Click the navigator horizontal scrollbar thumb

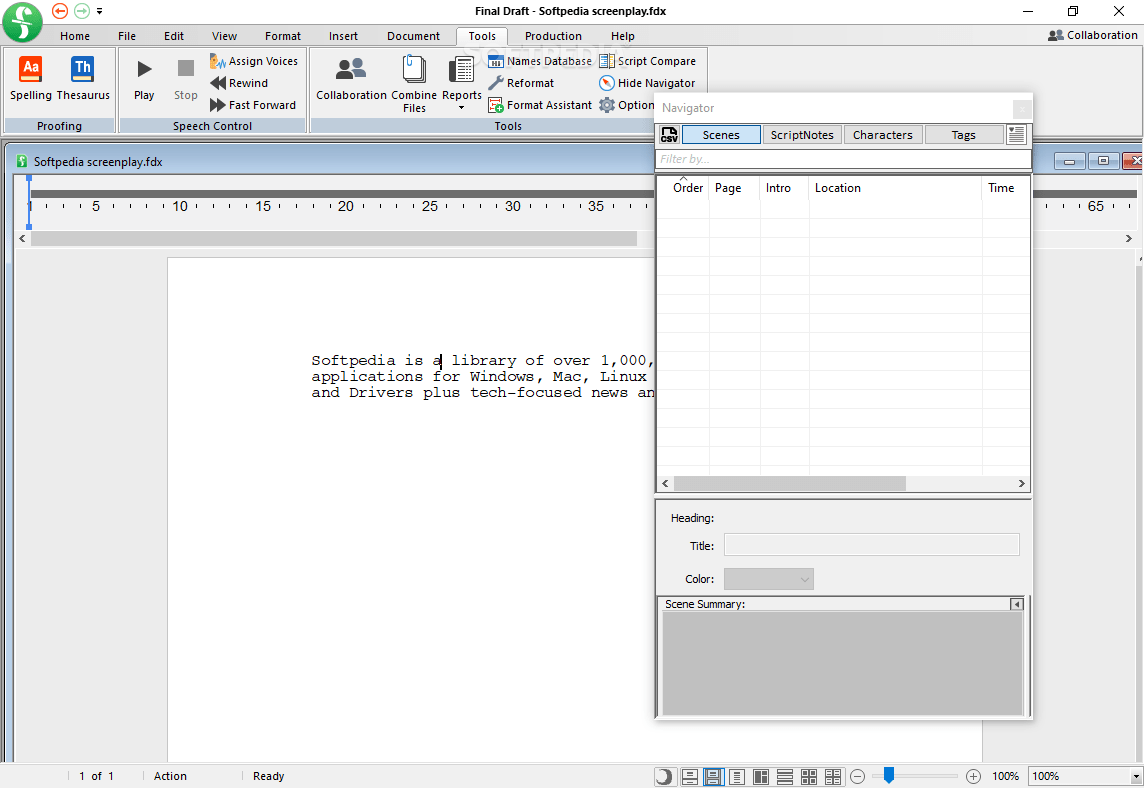point(789,483)
